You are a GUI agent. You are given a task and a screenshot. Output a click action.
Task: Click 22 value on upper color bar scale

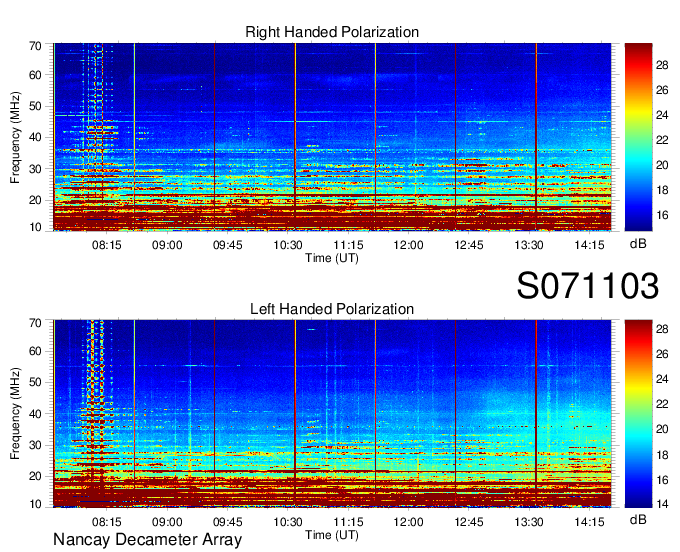662,140
